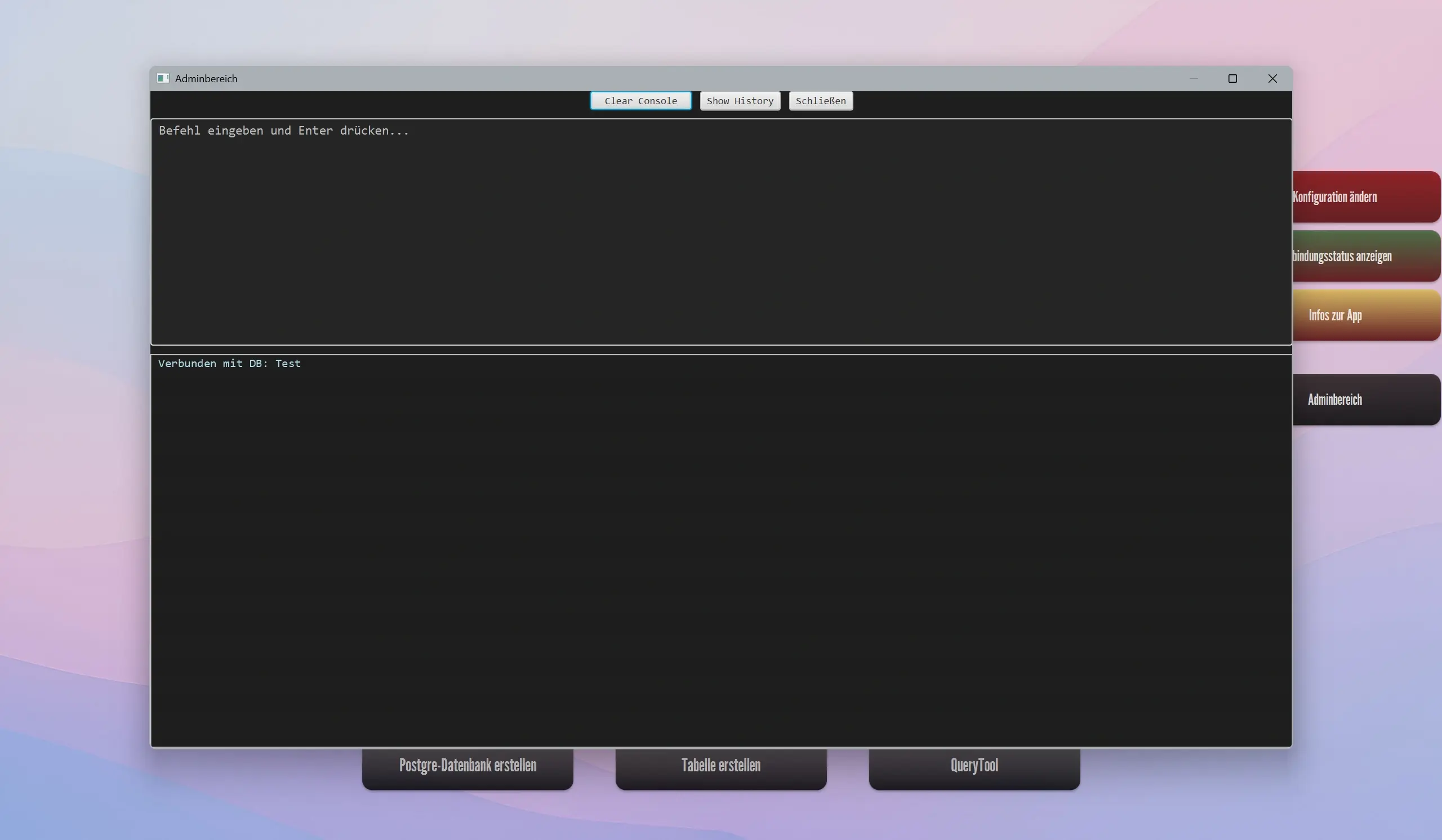Click empty area of the output console
The image size is (1442, 840).
[x=721, y=549]
